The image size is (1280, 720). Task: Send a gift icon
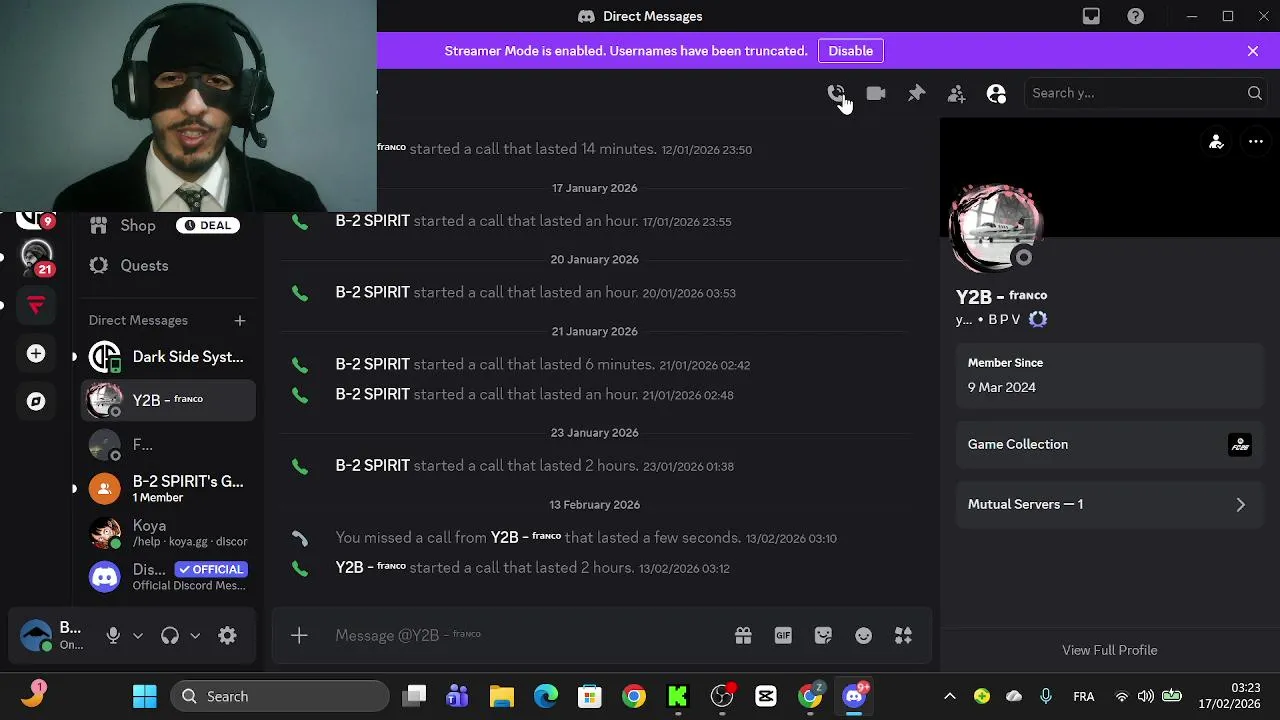click(x=743, y=635)
